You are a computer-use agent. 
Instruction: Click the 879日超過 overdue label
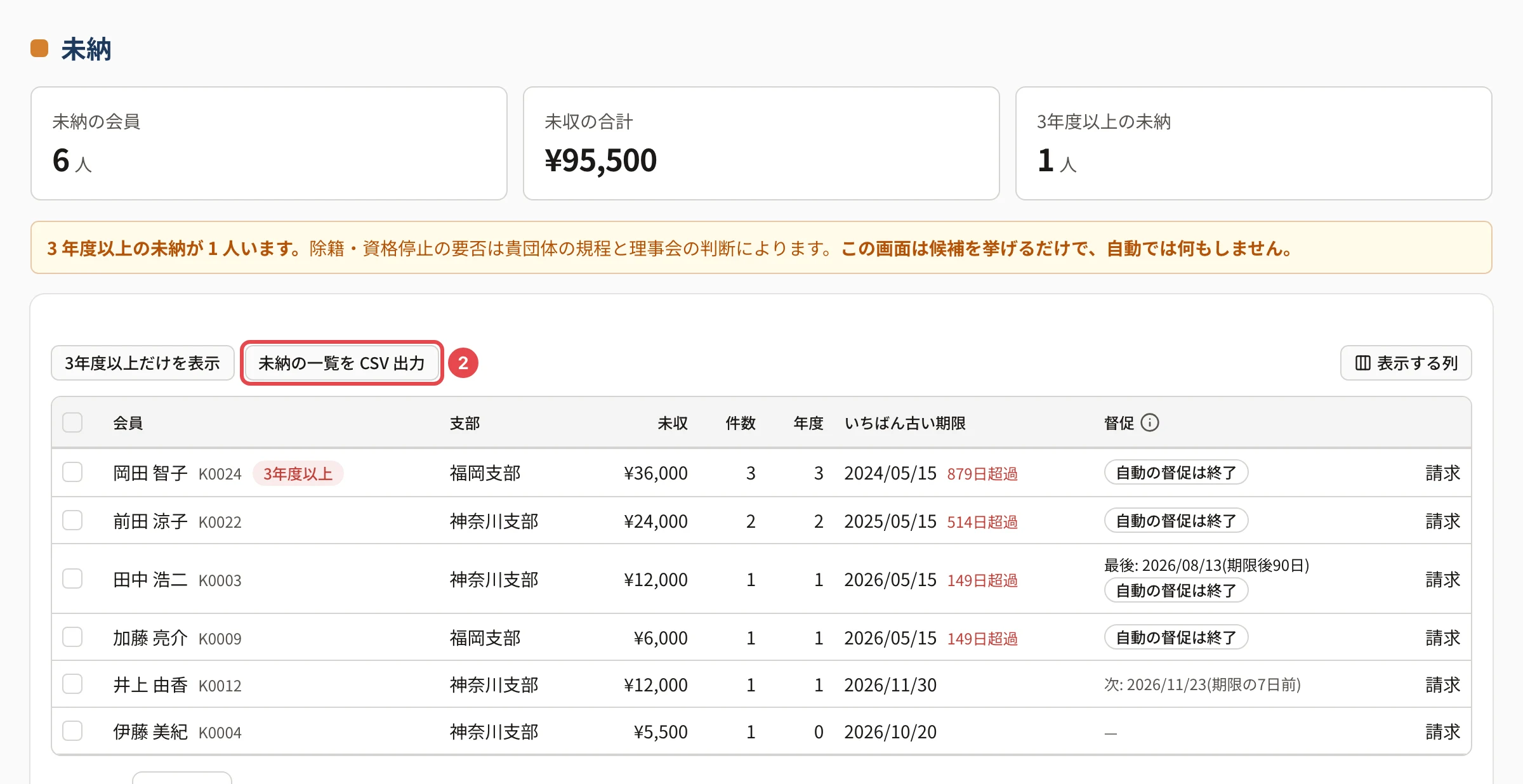pos(982,474)
